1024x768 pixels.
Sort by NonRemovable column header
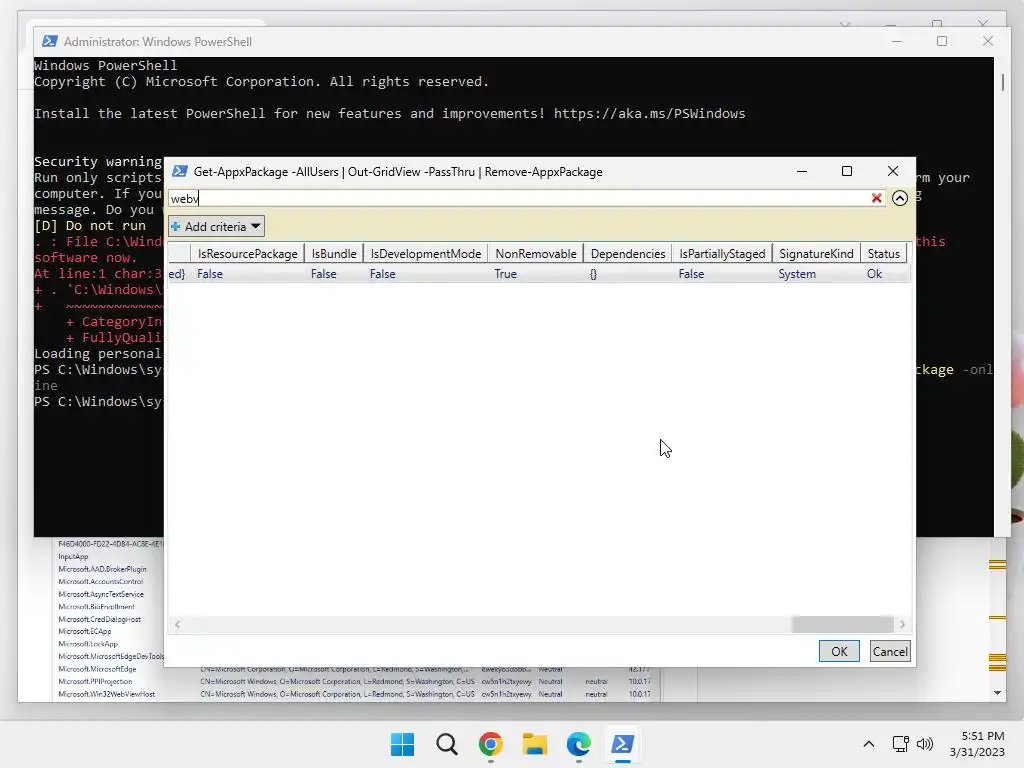pyautogui.click(x=536, y=253)
